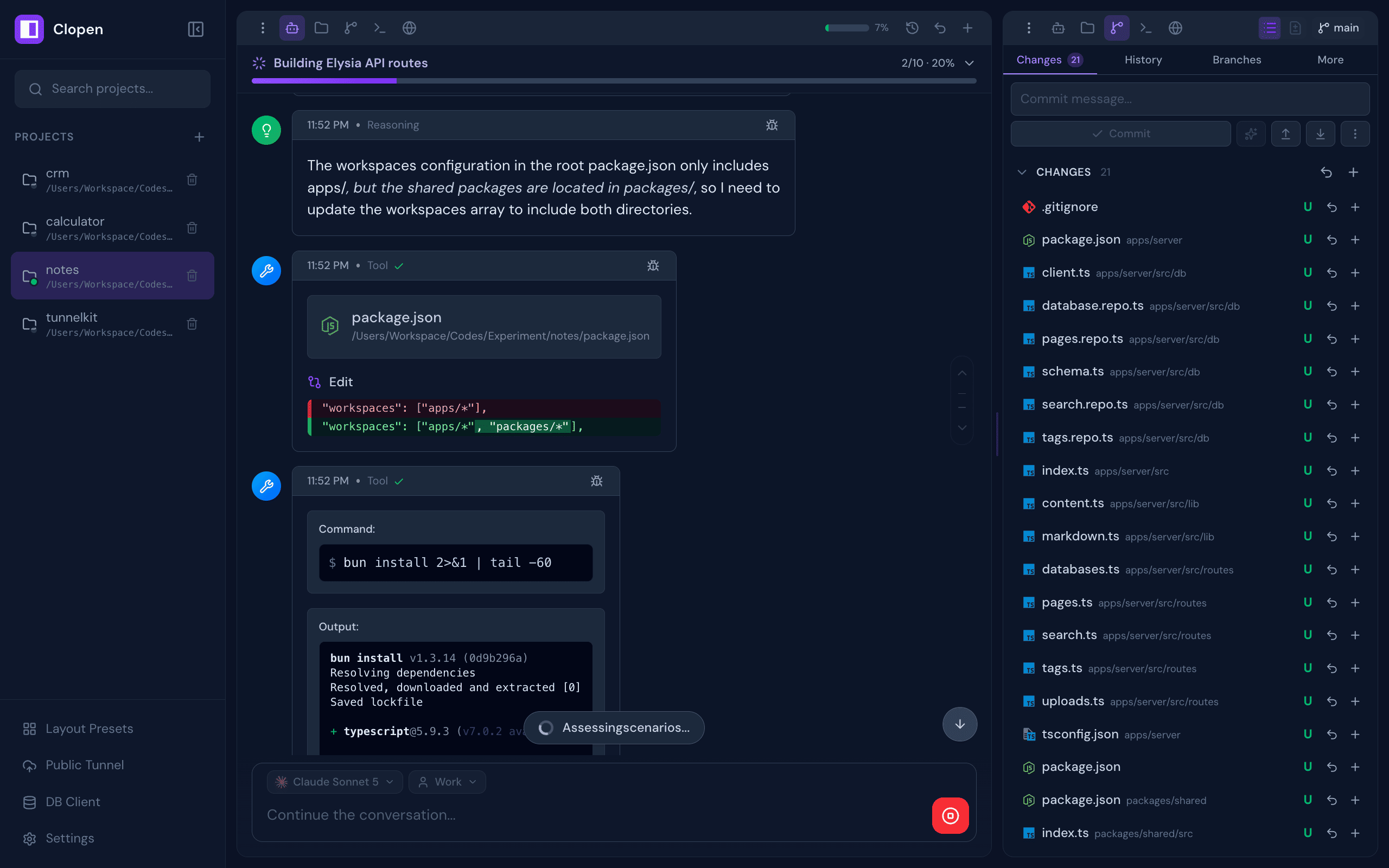Stage markdown.ts file
The height and width of the screenshot is (868, 1389).
point(1355,536)
